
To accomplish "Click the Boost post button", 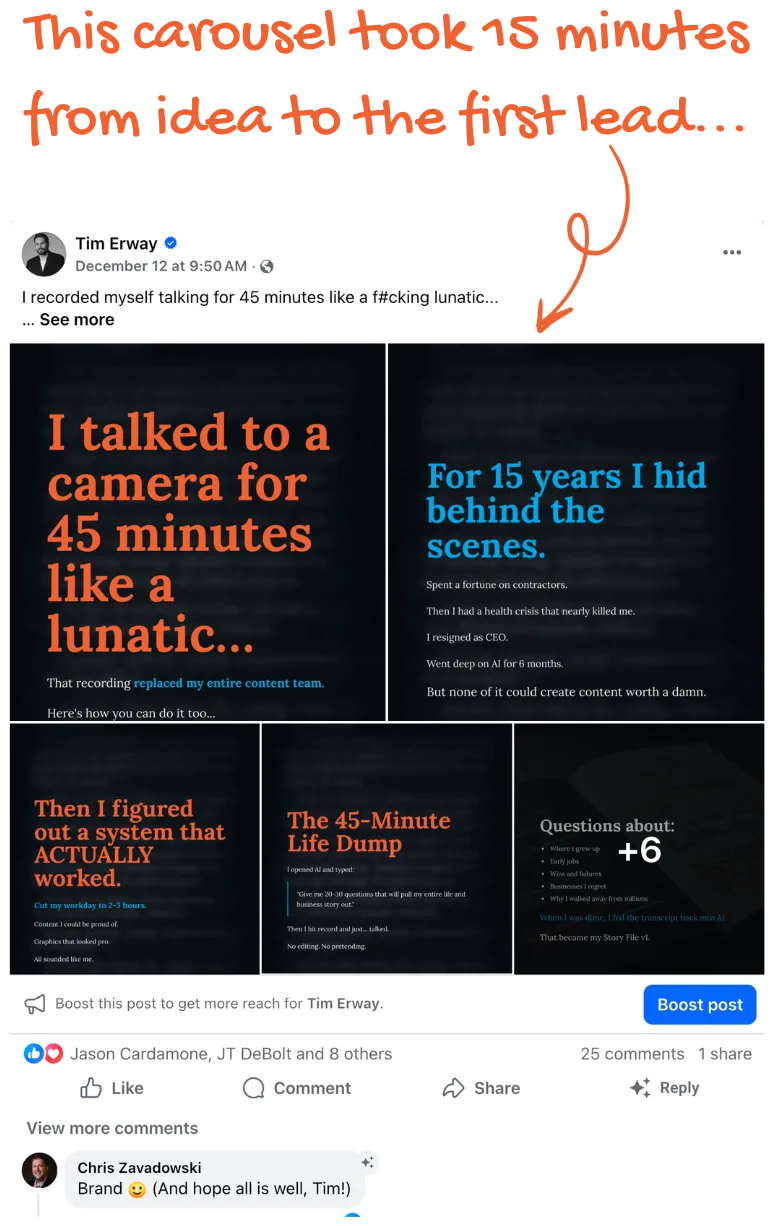I will (700, 1005).
